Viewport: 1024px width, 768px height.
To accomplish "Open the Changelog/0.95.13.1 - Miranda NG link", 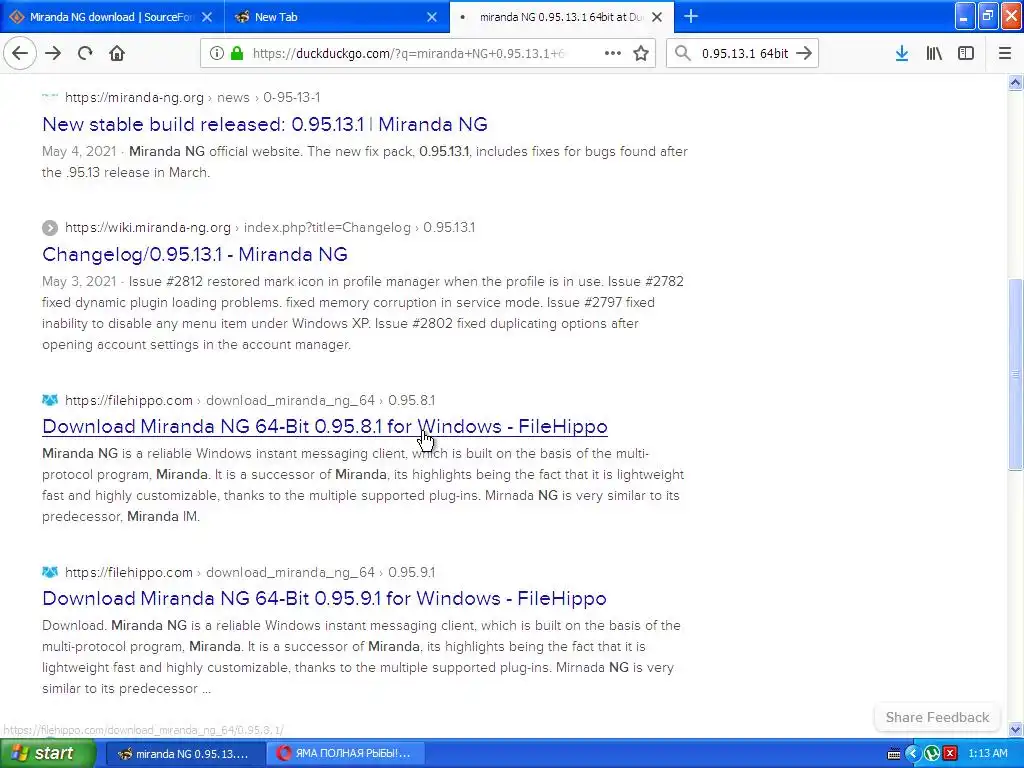I will (x=195, y=254).
